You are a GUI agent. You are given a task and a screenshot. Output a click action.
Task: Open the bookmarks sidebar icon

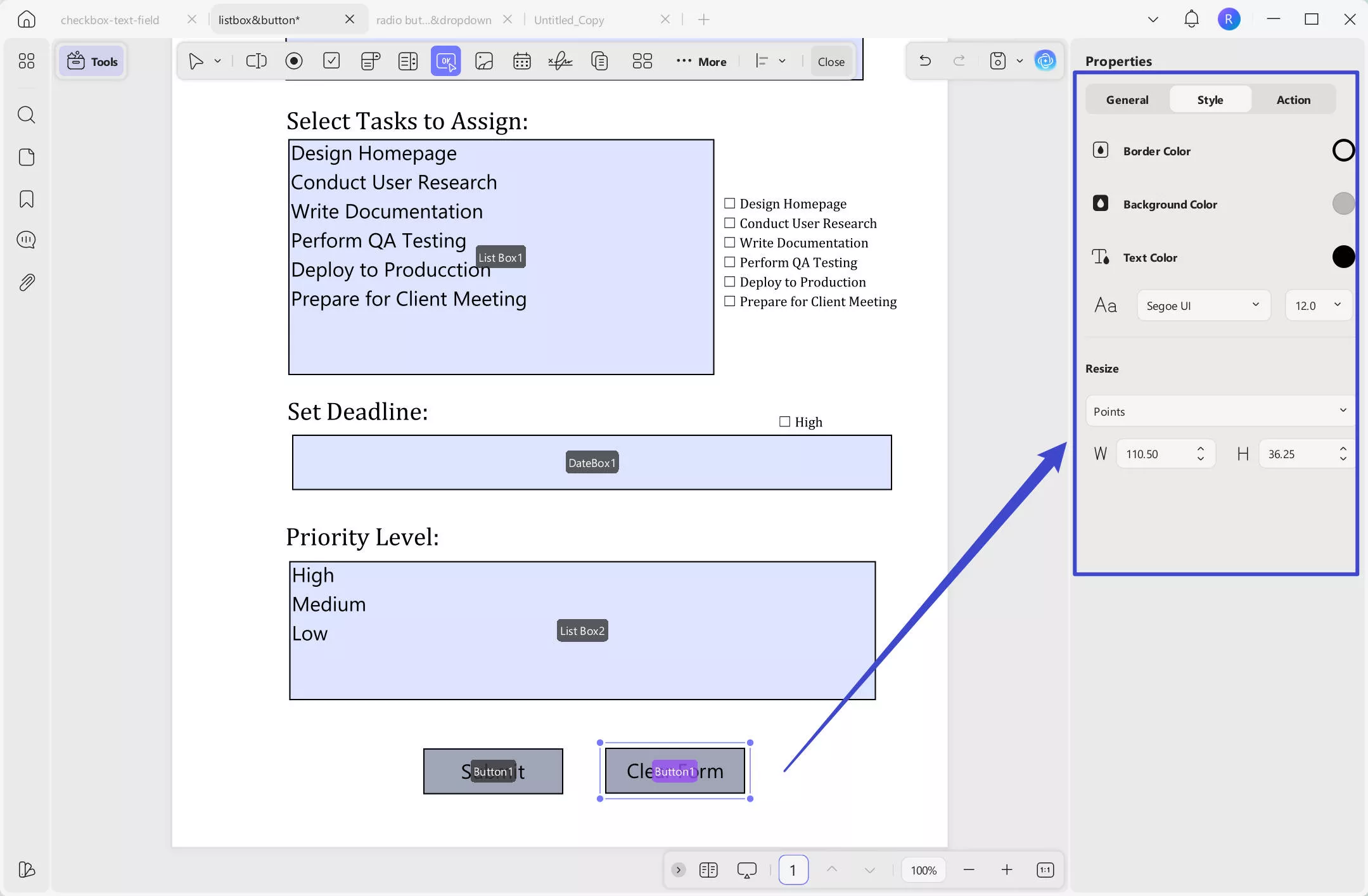tap(26, 199)
